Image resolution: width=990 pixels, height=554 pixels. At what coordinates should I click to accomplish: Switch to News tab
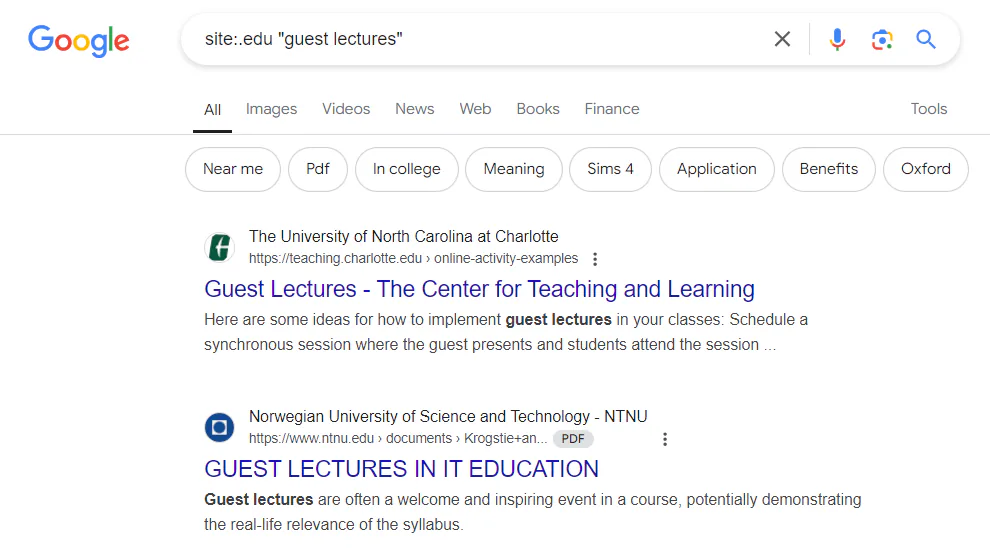point(415,109)
